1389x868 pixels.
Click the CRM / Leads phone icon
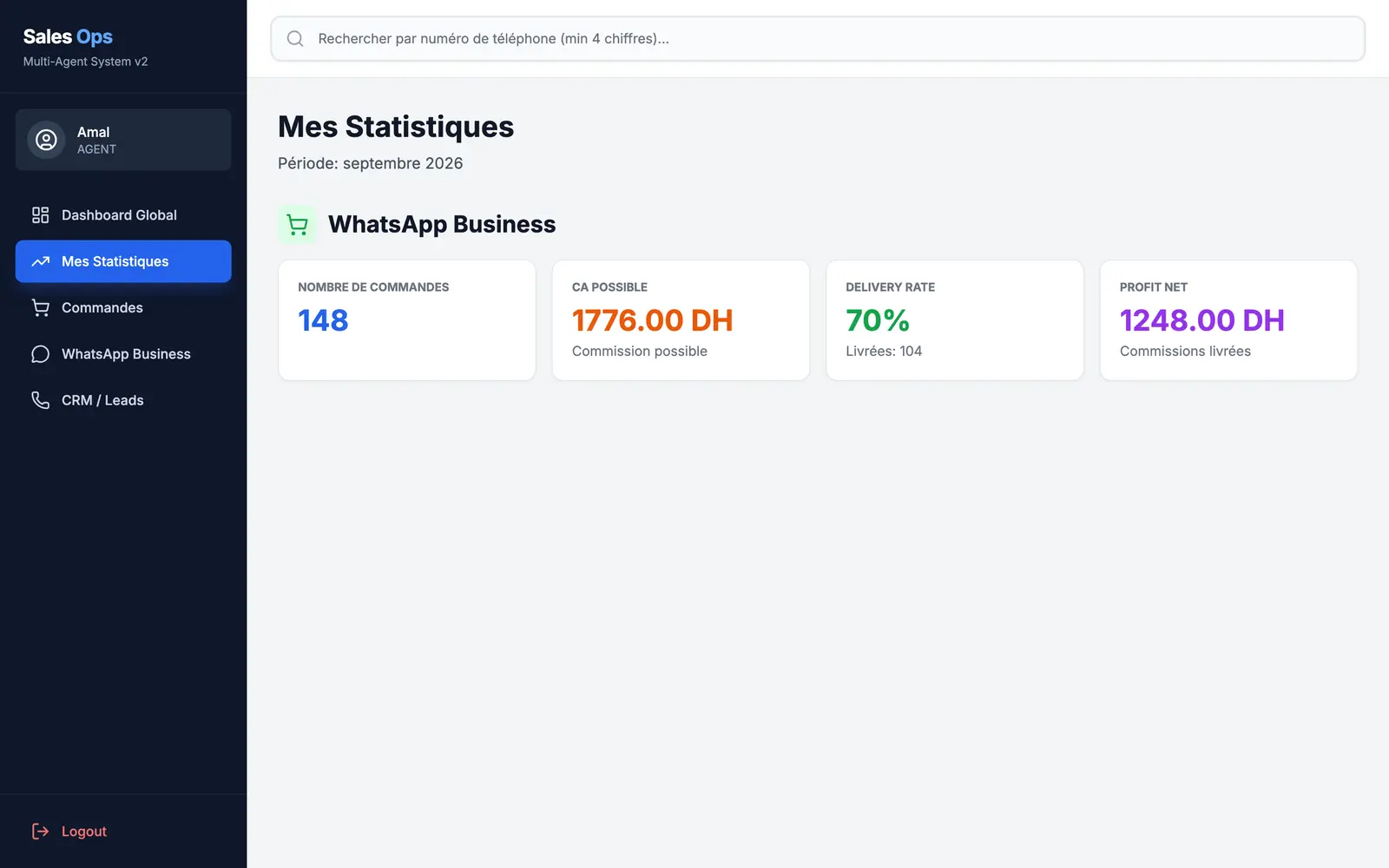pyautogui.click(x=40, y=400)
